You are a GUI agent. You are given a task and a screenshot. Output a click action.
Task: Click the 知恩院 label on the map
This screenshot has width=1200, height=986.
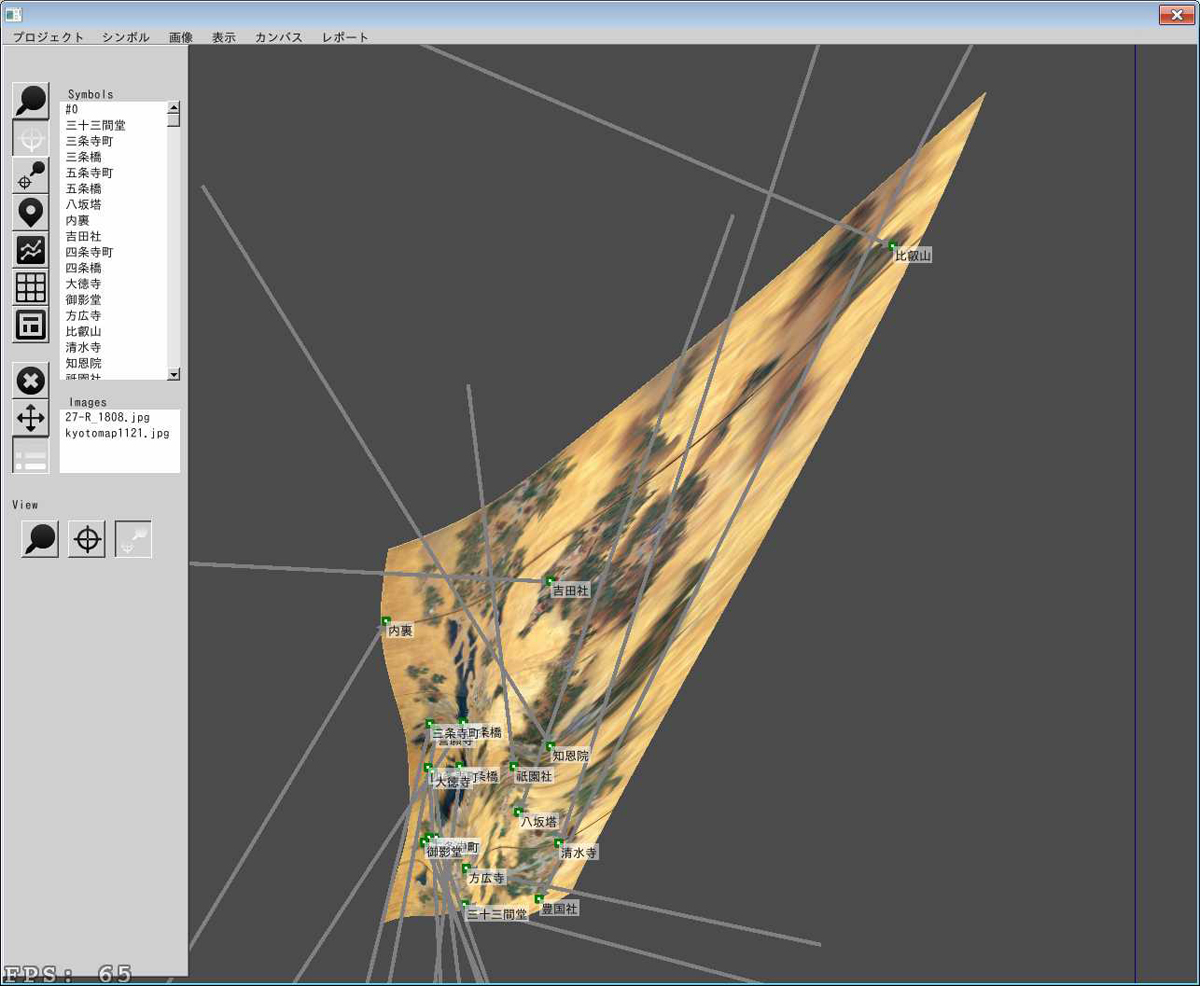571,757
